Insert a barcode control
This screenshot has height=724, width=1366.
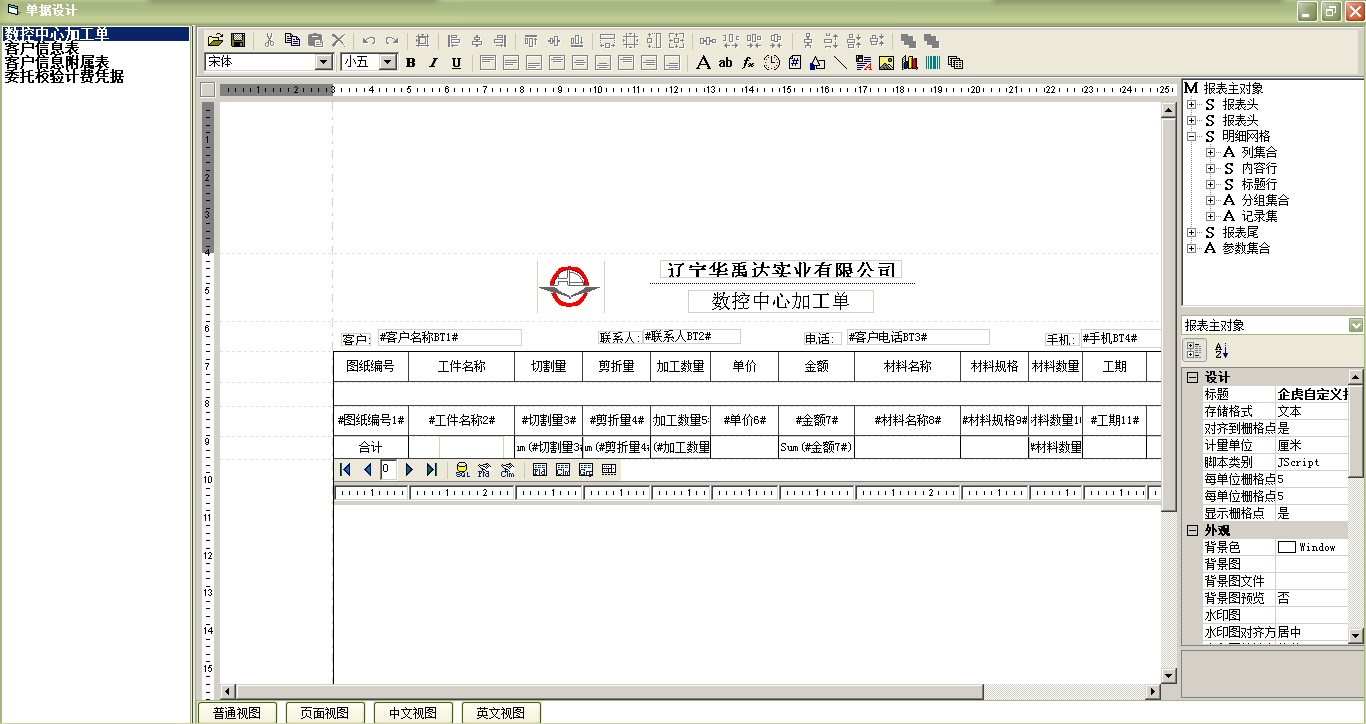pos(932,62)
